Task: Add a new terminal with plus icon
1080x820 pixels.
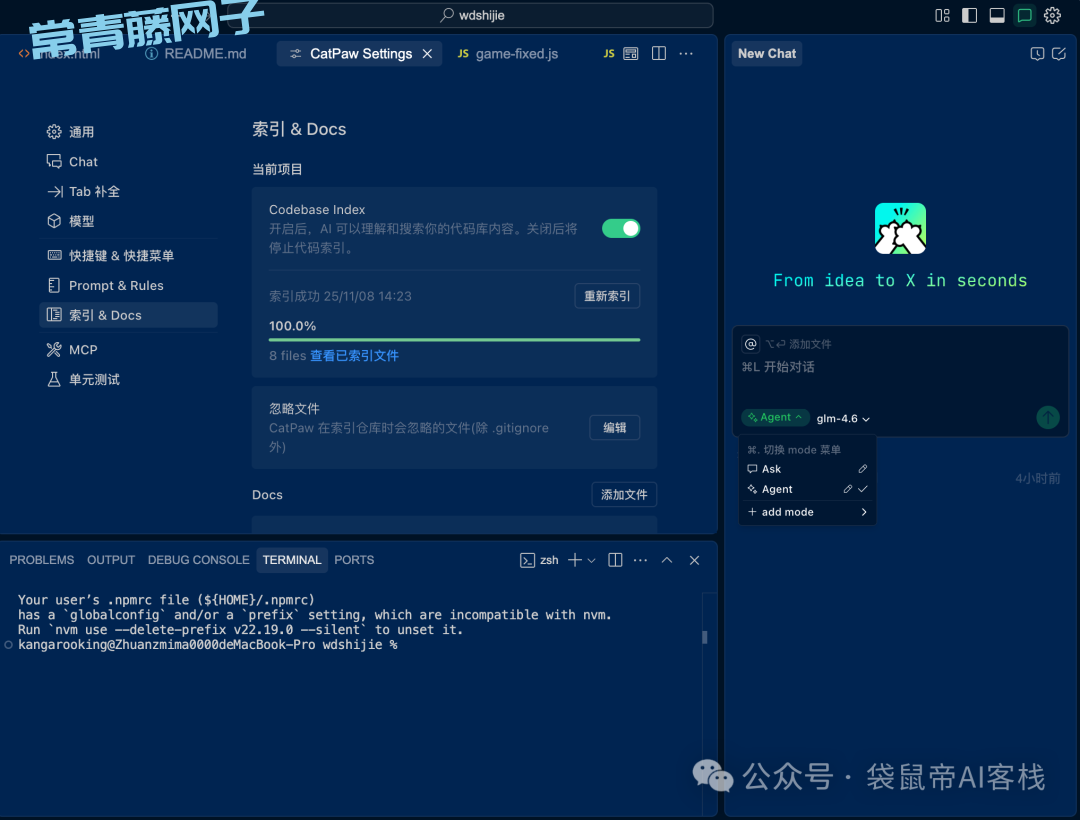Action: [x=575, y=560]
